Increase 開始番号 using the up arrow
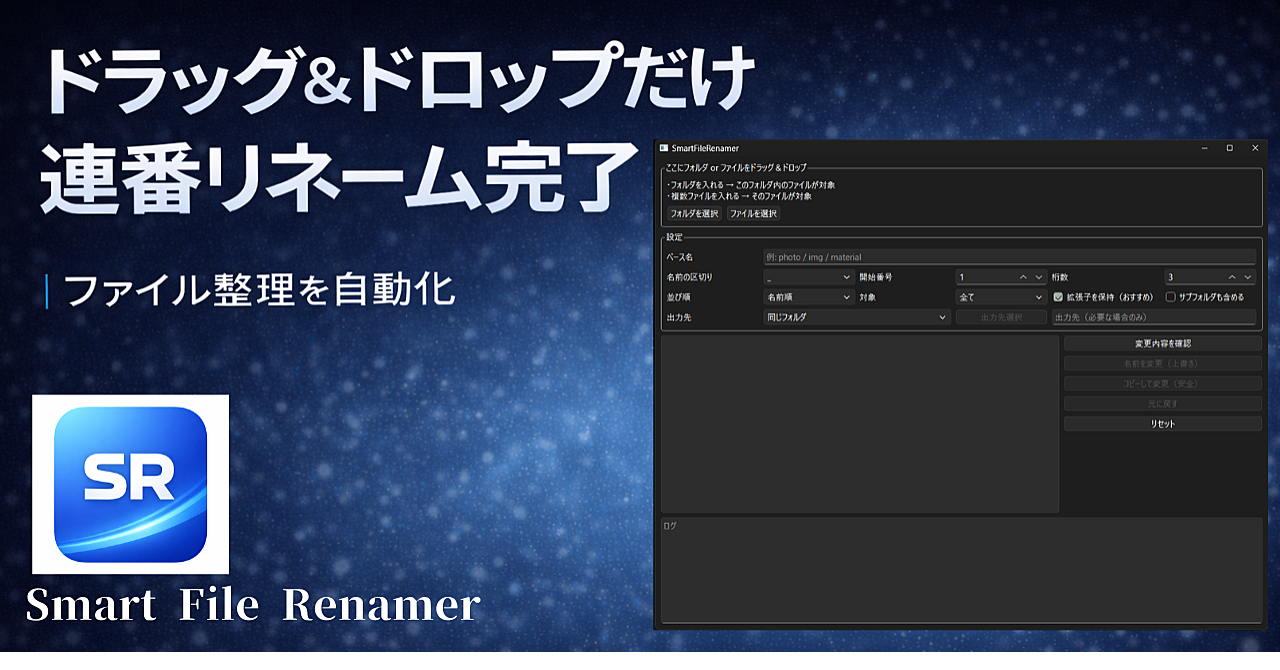The width and height of the screenshot is (1280, 670). pyautogui.click(x=1022, y=277)
